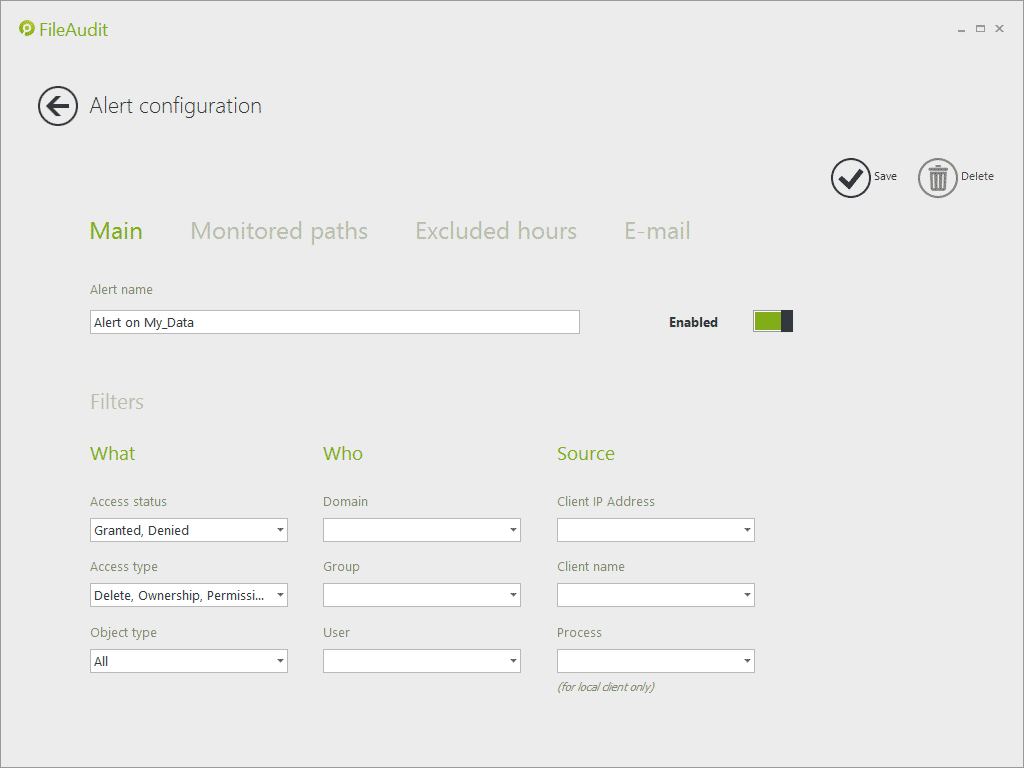Switch to the Monitored paths tab
The height and width of the screenshot is (768, 1024).
(x=279, y=231)
